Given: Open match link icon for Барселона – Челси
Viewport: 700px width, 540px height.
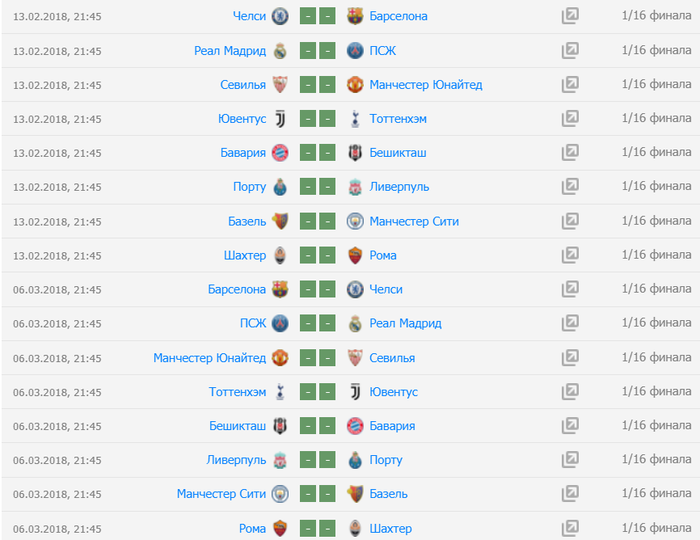Looking at the screenshot, I should pos(570,289).
